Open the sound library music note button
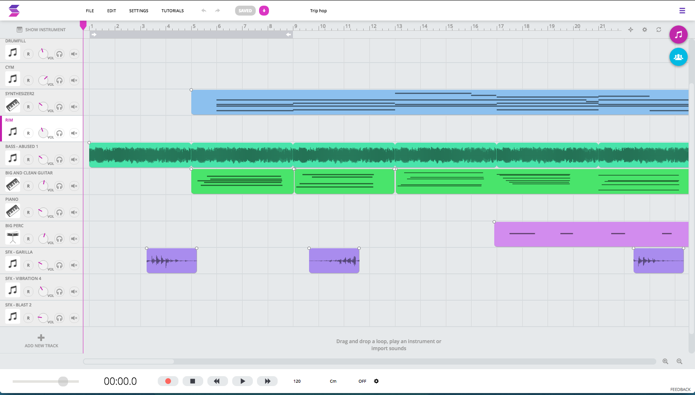This screenshot has height=395, width=695. click(678, 35)
